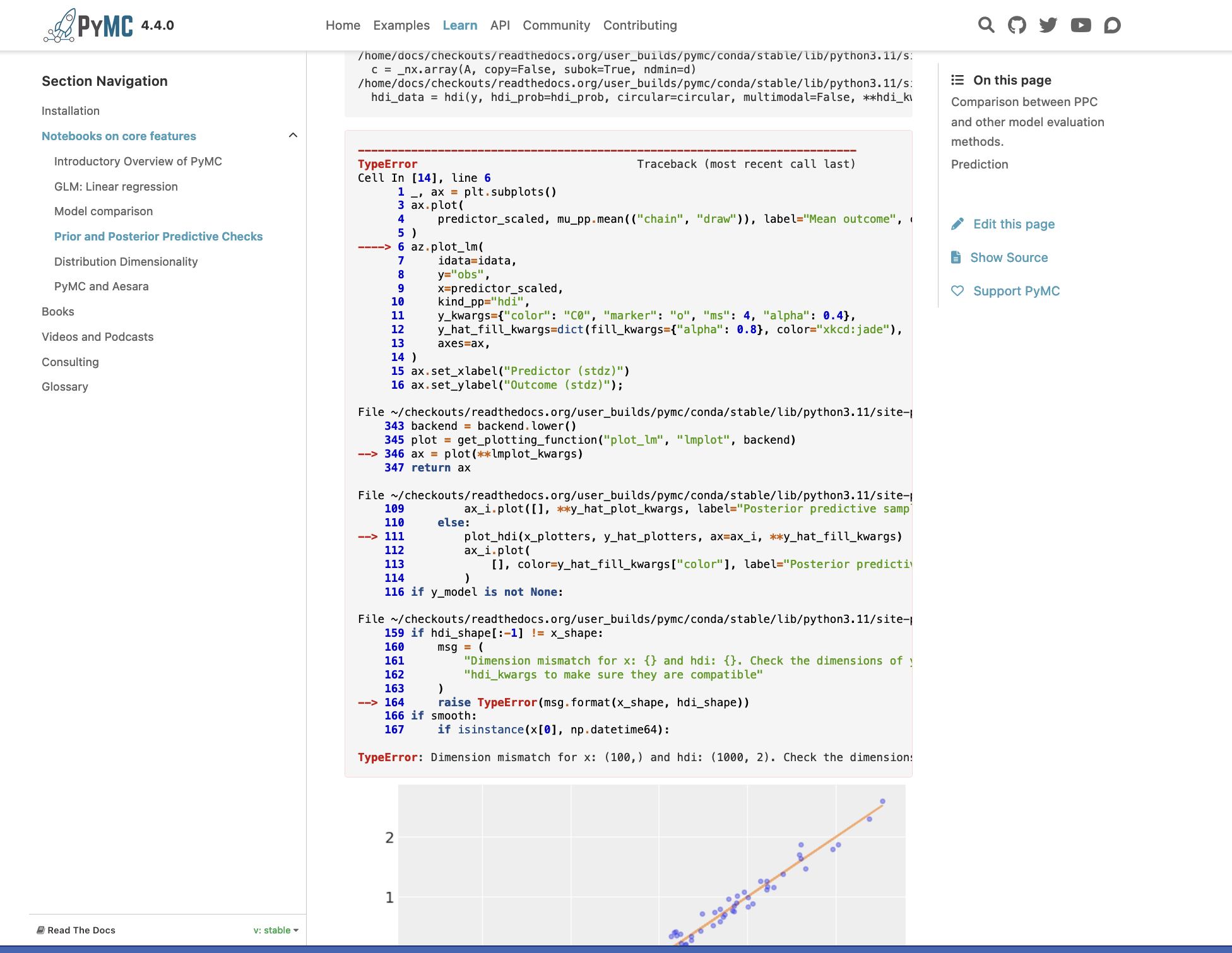This screenshot has height=953, width=1232.
Task: Click the scatter plot output image
Action: (x=651, y=865)
